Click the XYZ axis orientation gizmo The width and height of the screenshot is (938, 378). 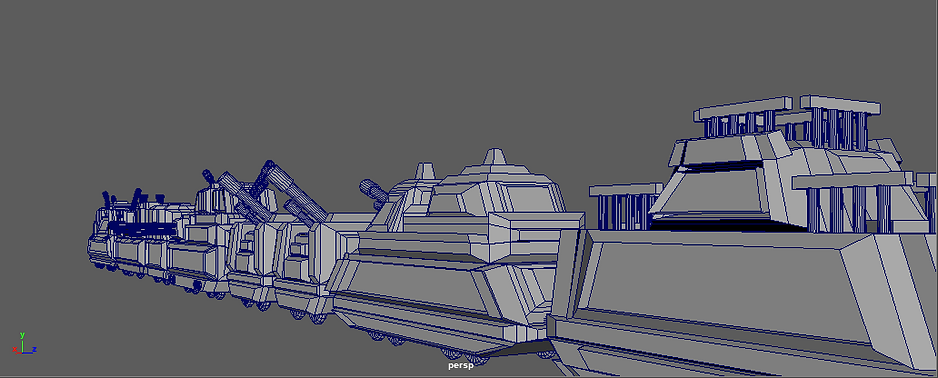[25, 343]
